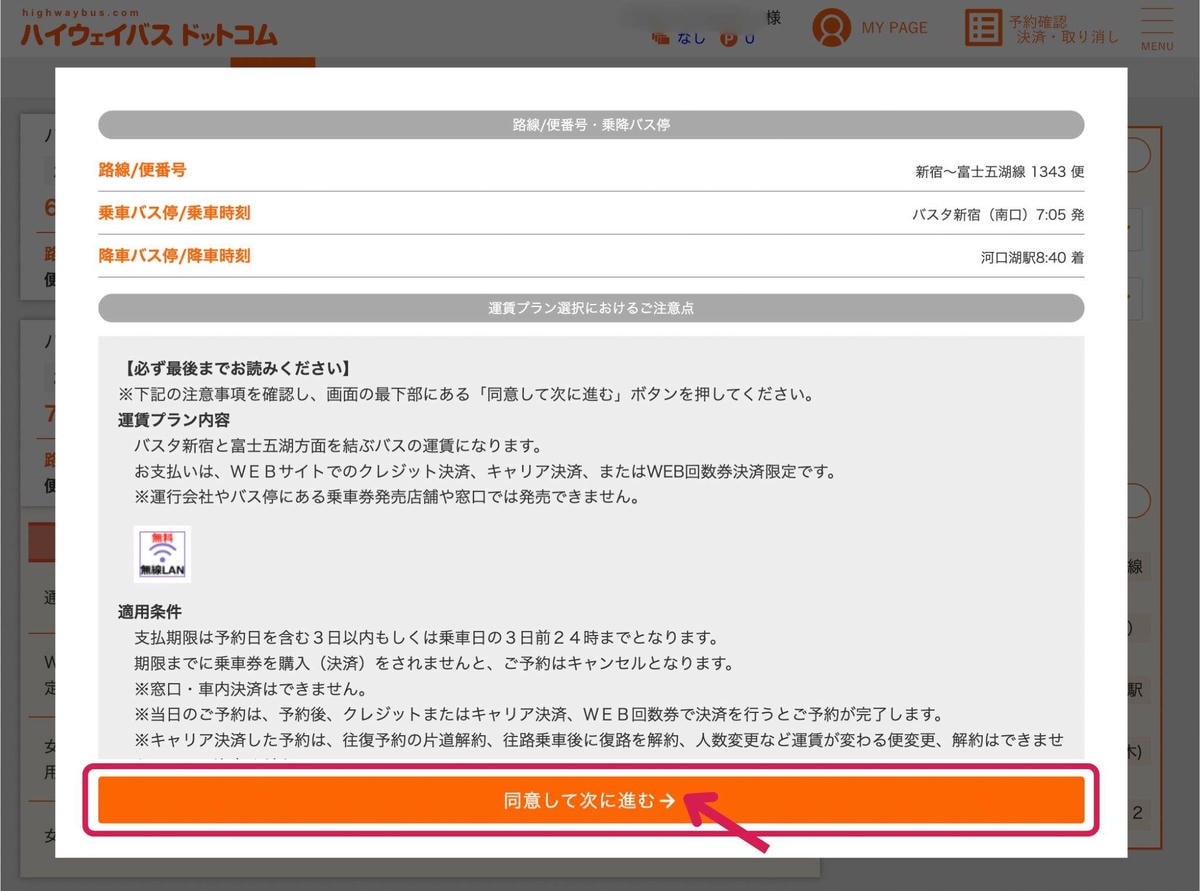Click the 無料 無線LAN Wi-Fi icon

(x=162, y=554)
